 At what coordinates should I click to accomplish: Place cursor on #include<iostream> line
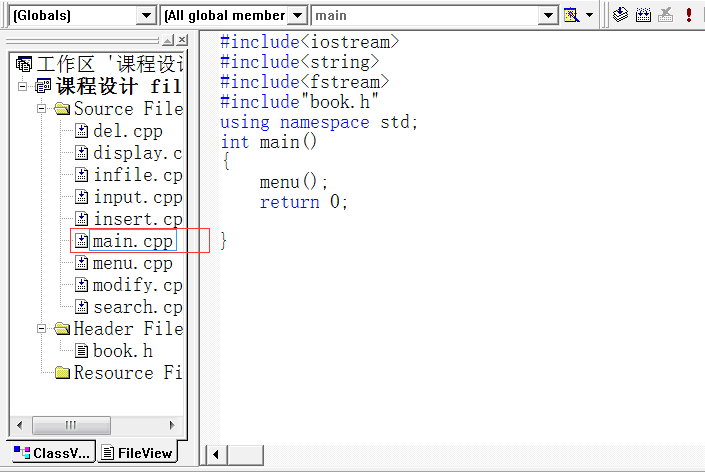click(309, 42)
